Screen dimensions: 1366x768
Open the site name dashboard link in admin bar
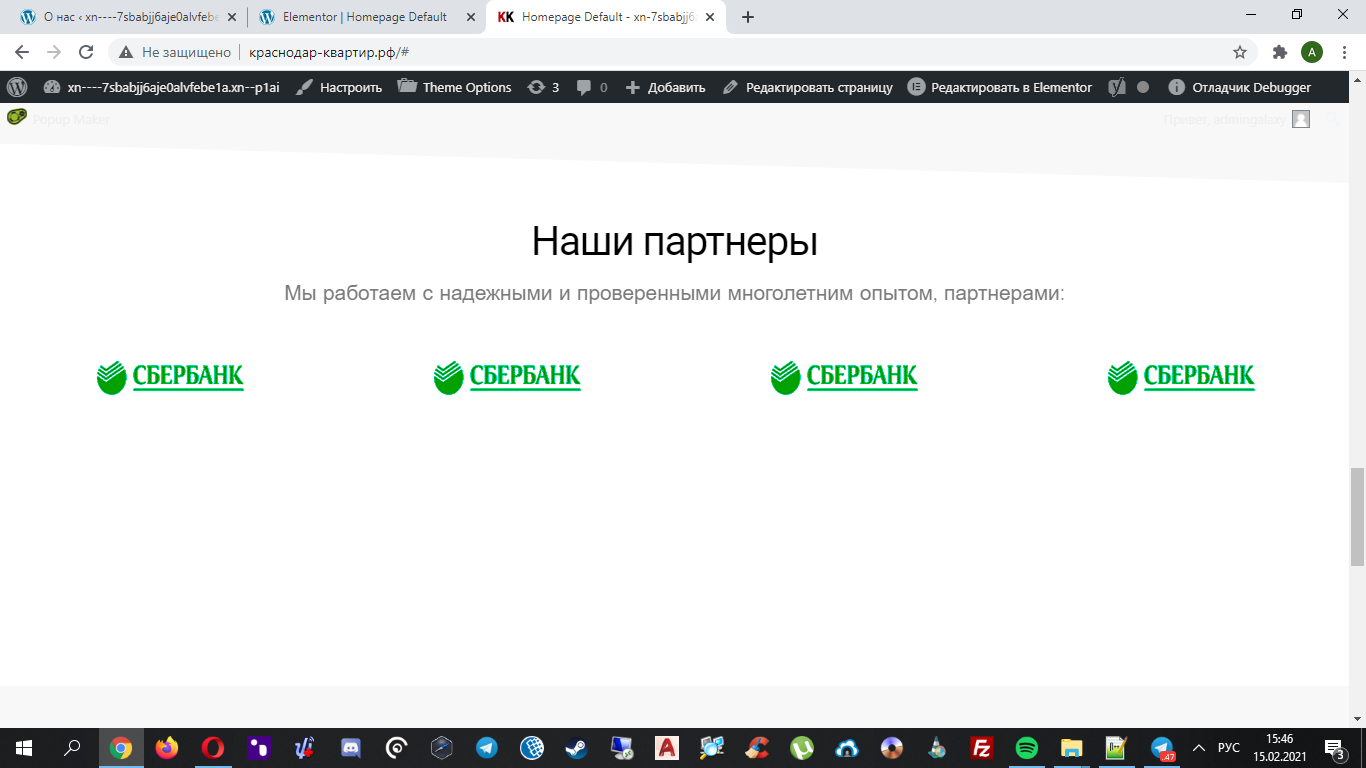tap(162, 87)
